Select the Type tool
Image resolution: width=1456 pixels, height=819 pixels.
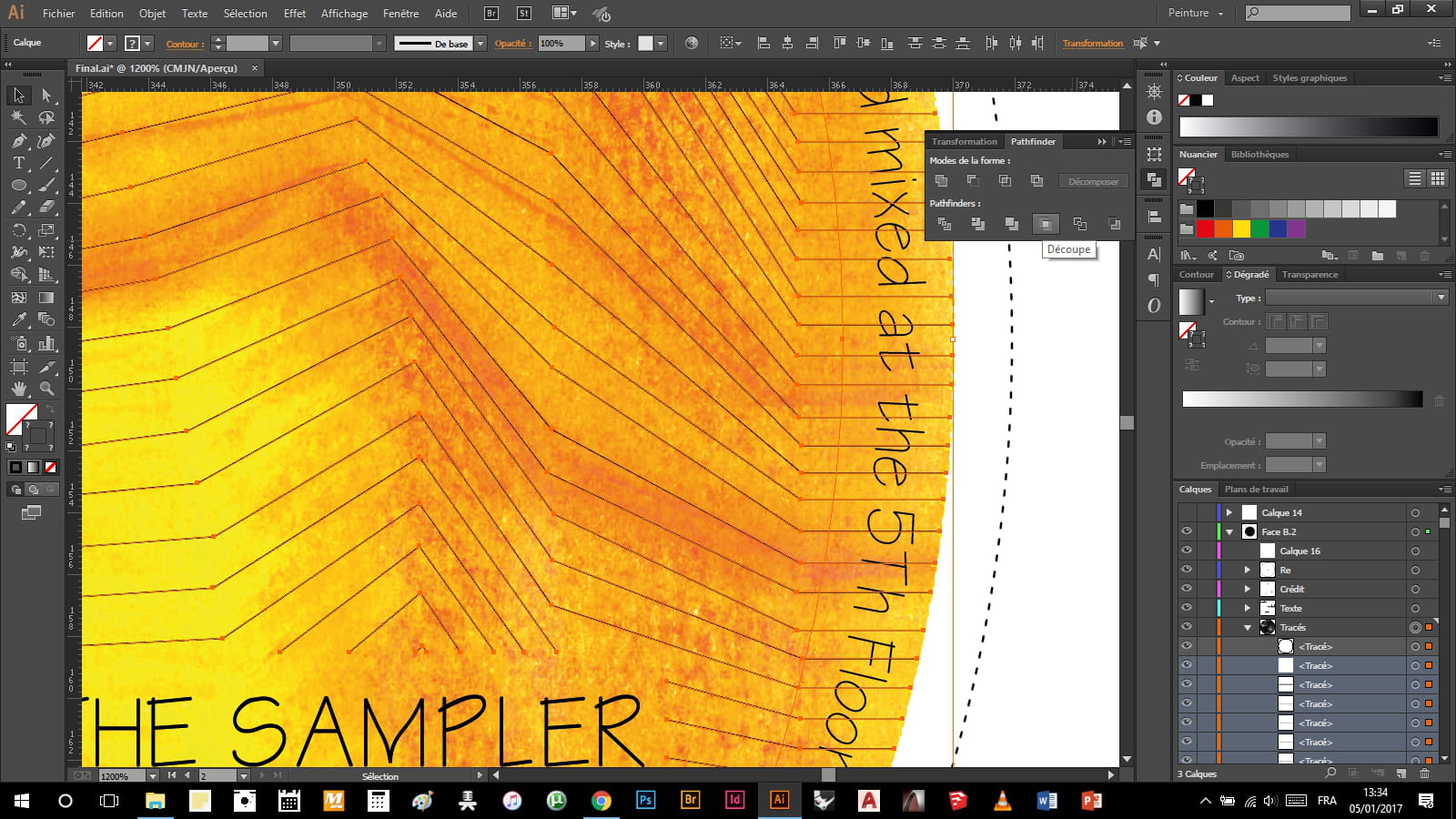19,163
